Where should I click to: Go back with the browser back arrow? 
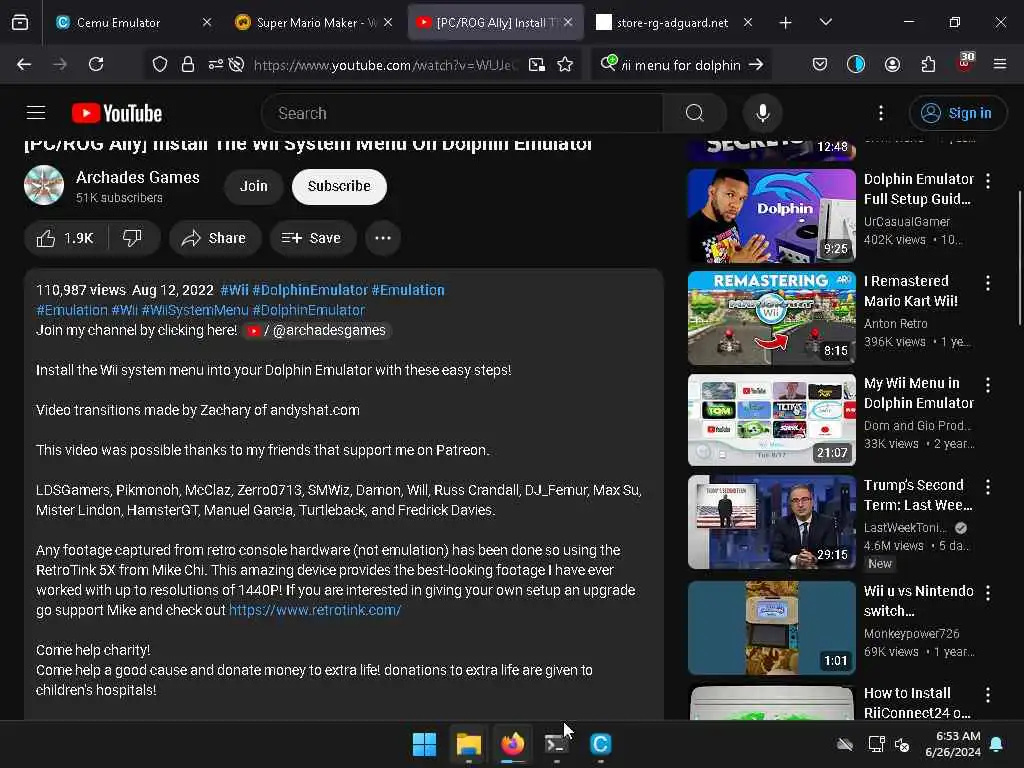click(x=24, y=64)
